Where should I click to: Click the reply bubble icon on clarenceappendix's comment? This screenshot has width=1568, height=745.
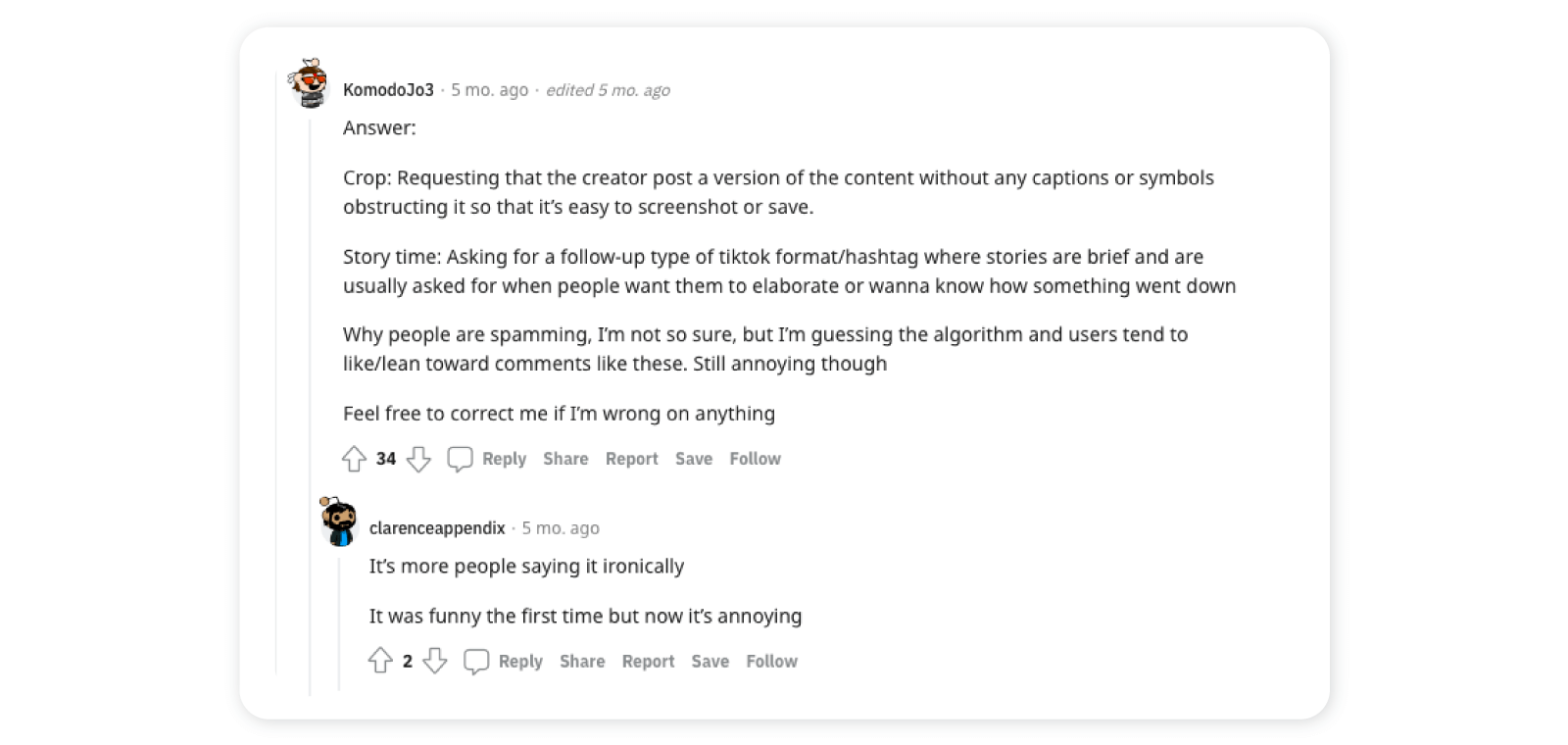(476, 661)
